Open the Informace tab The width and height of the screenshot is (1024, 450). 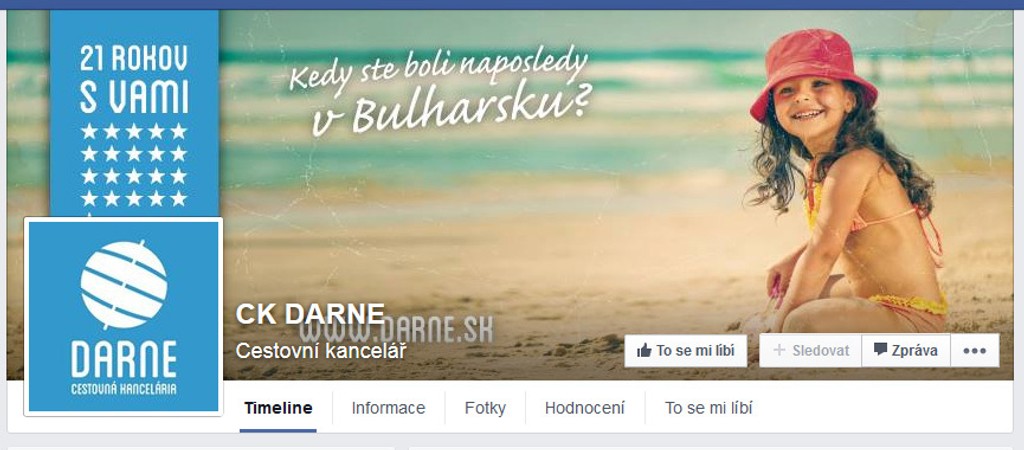388,409
